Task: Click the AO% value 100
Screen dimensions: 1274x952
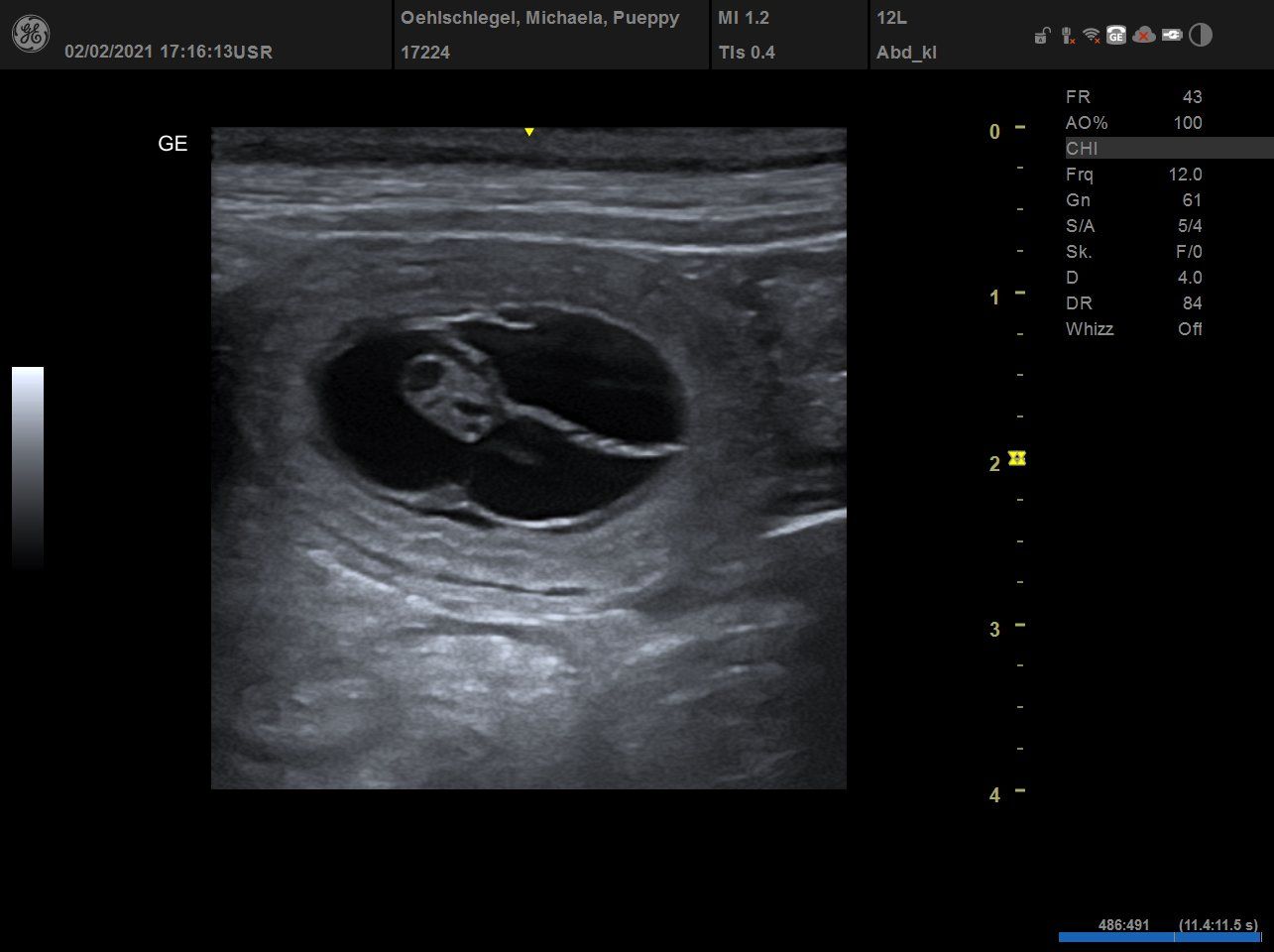Action: click(x=1188, y=123)
